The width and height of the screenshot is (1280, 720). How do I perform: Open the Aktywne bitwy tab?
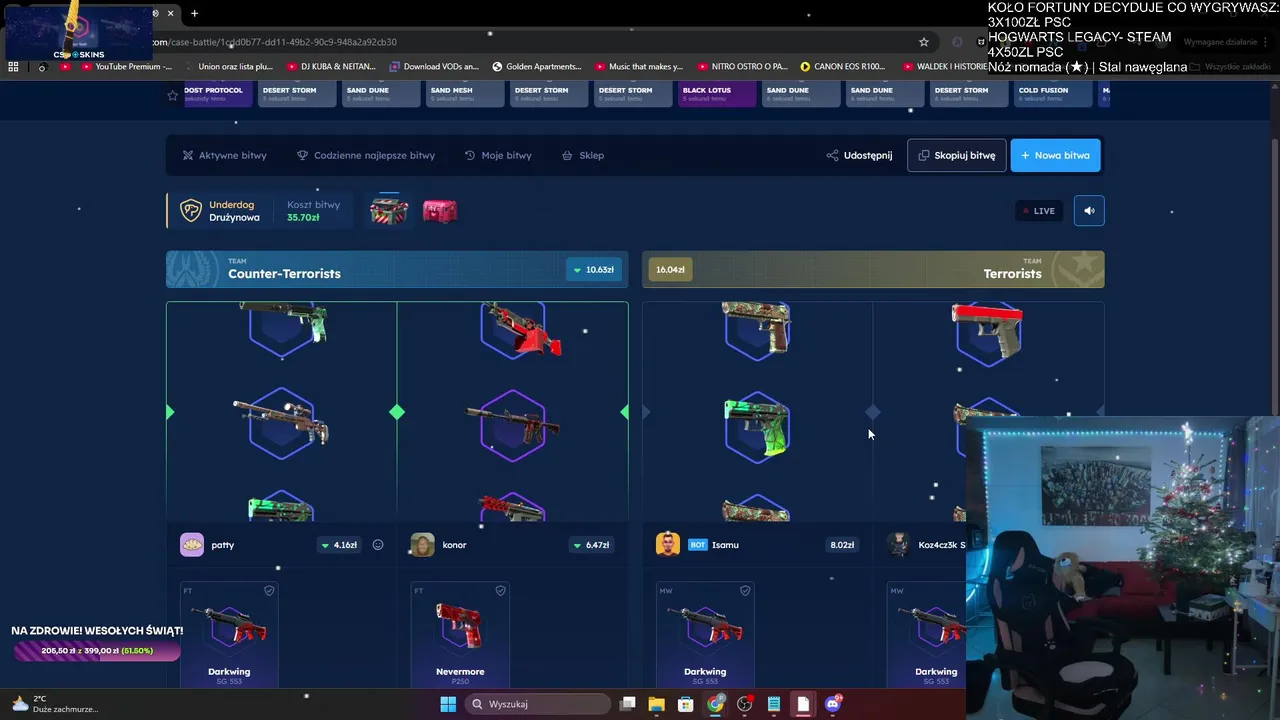pyautogui.click(x=224, y=155)
